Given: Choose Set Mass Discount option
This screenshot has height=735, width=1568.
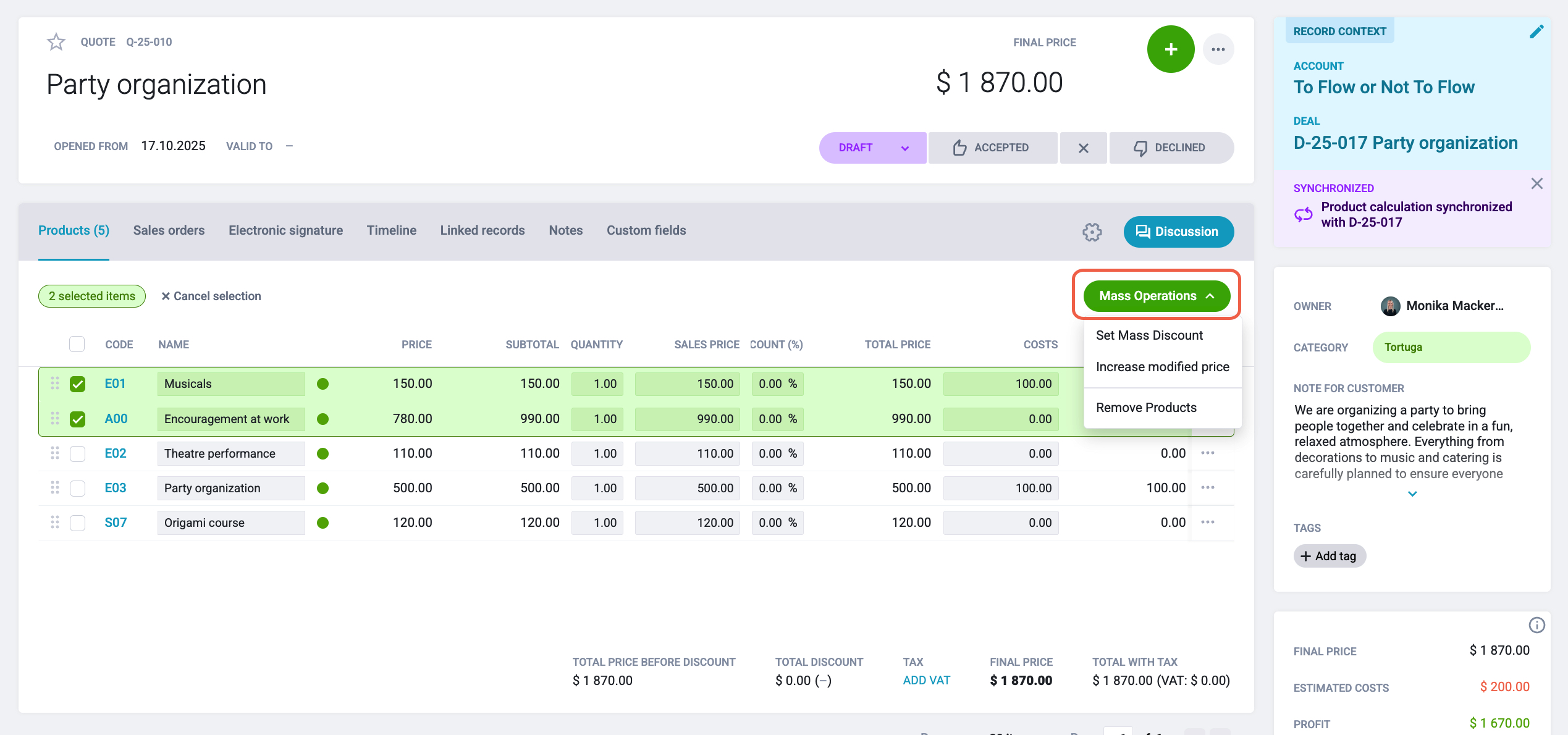Looking at the screenshot, I should (1149, 335).
